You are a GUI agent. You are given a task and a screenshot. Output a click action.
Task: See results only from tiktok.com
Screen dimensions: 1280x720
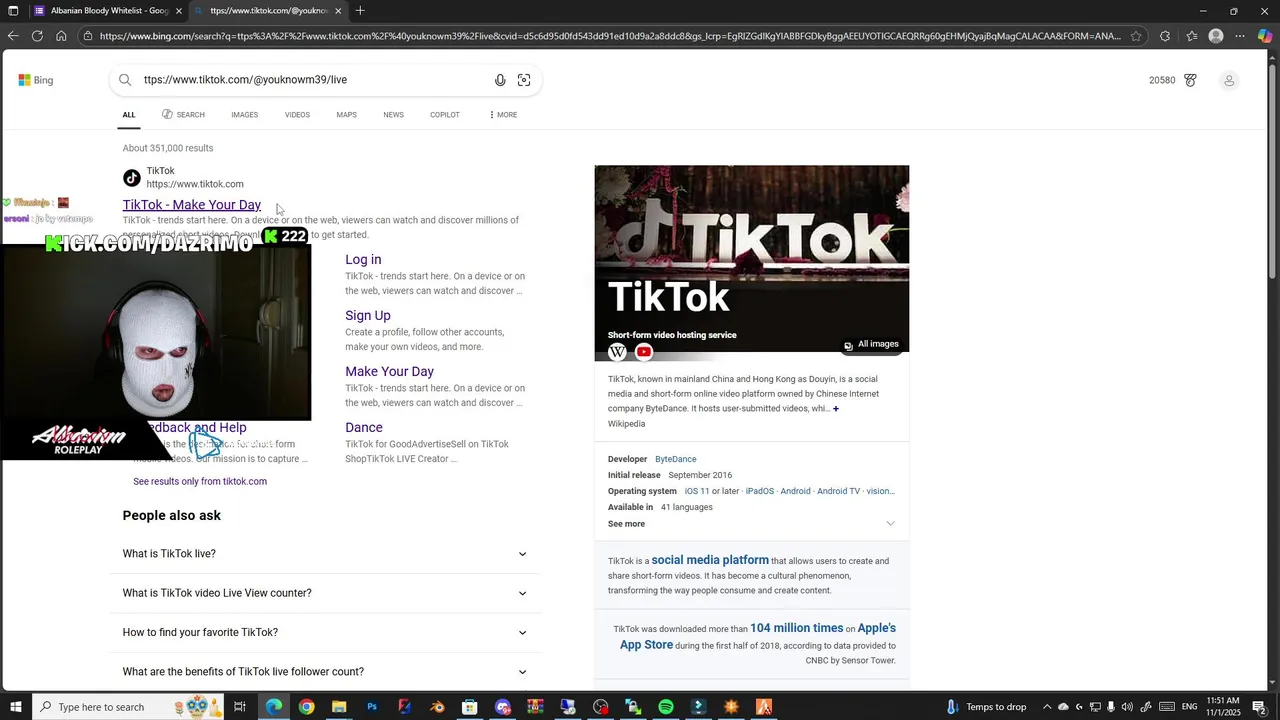[200, 481]
